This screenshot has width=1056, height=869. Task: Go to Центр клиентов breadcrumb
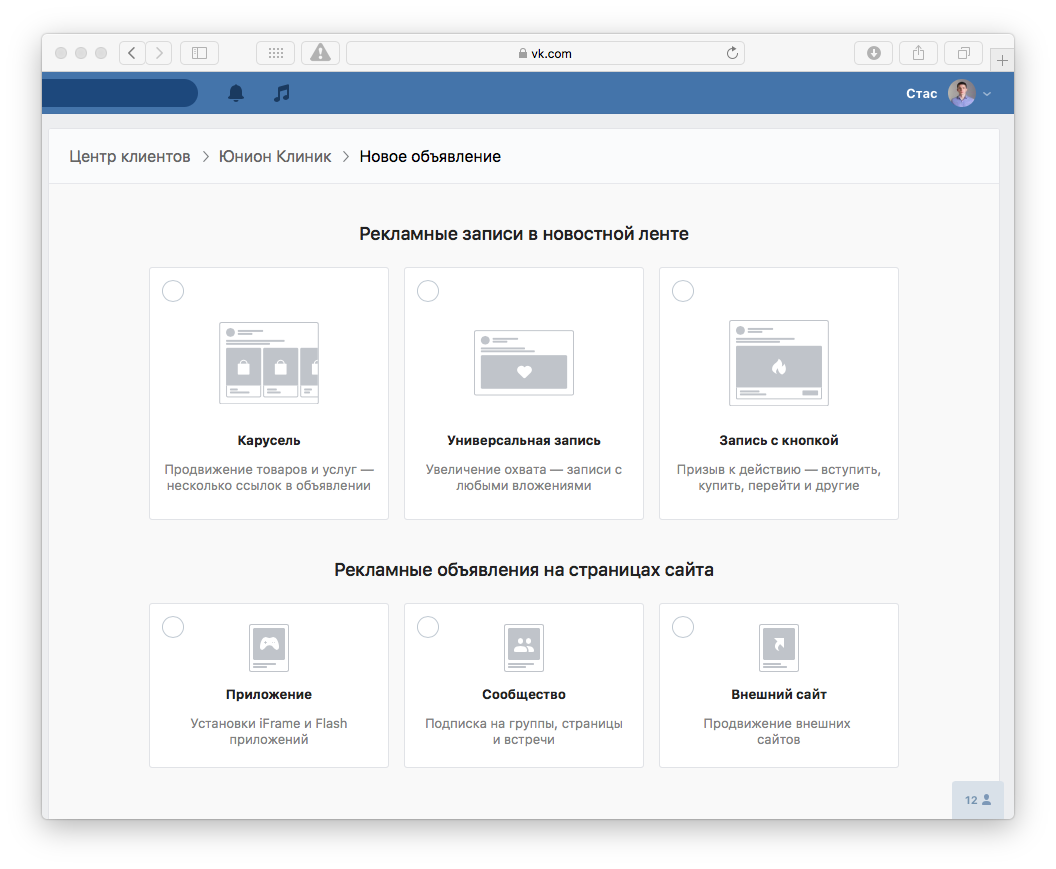pos(130,156)
